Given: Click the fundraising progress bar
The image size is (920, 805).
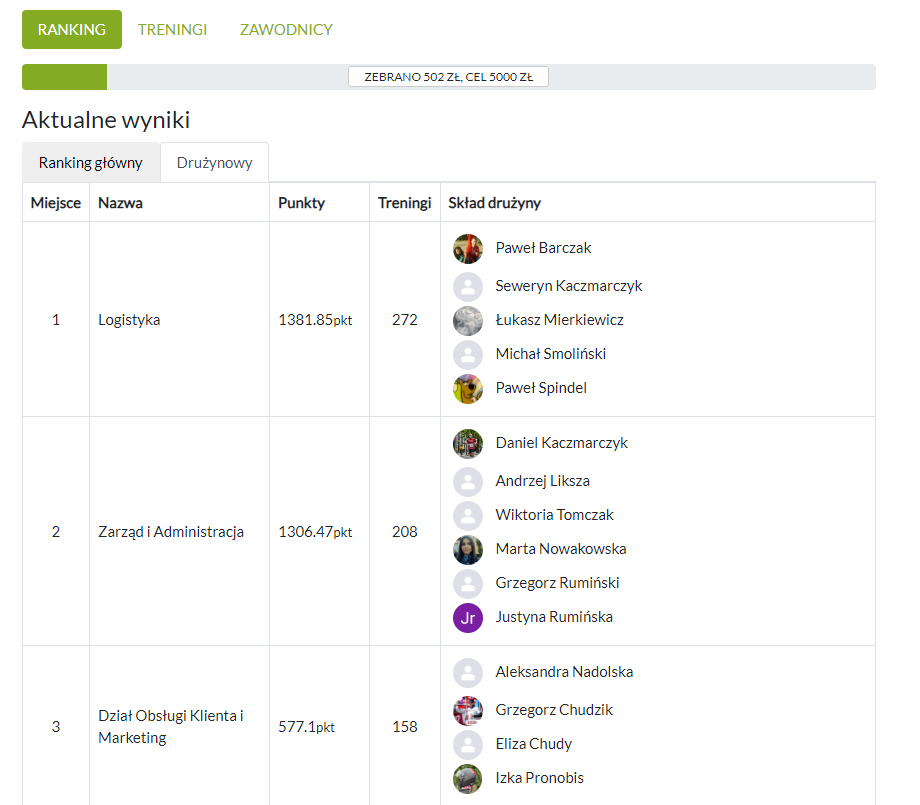Looking at the screenshot, I should (x=448, y=77).
